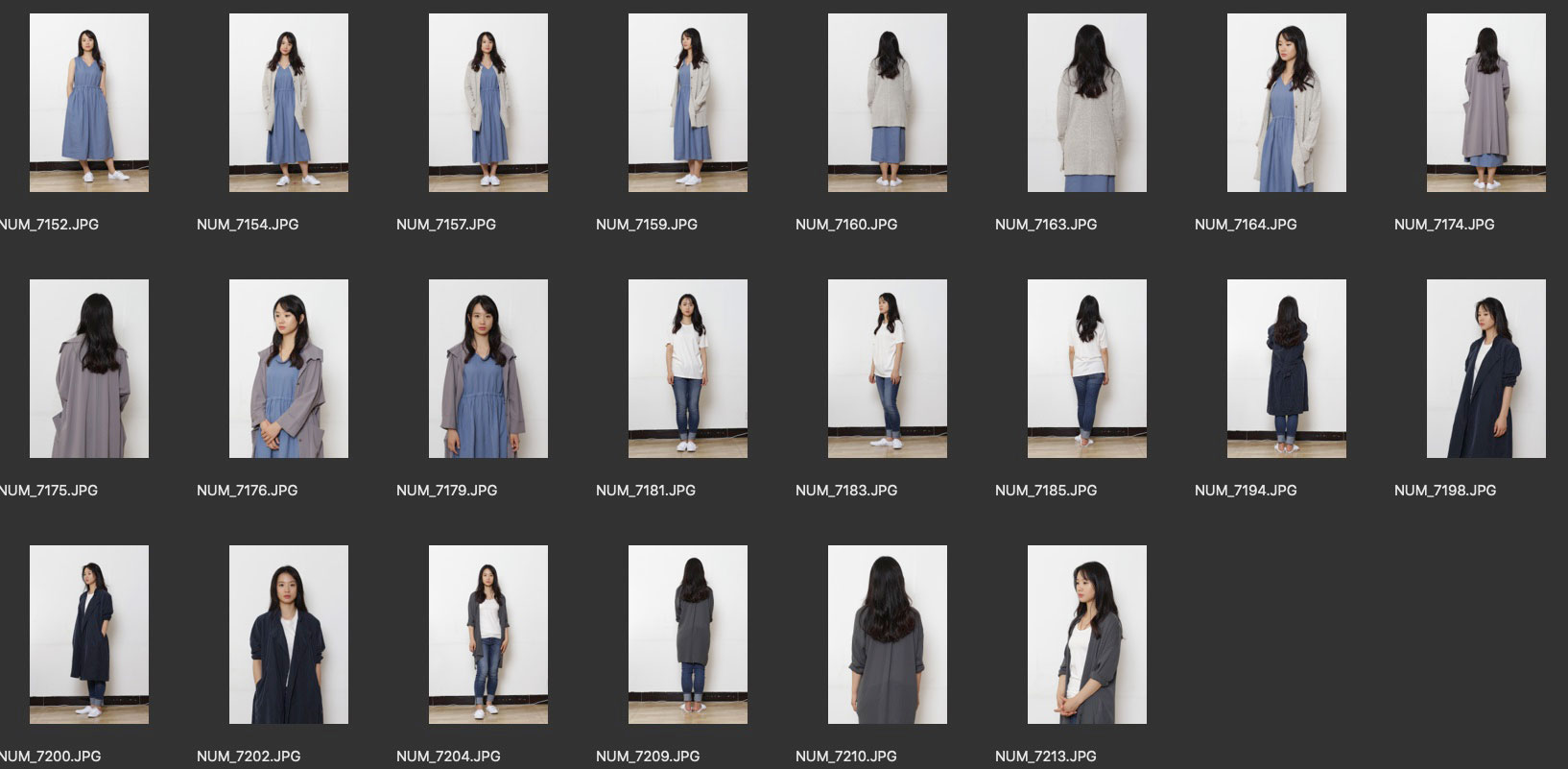Click the NUM_7194.JPG filename text

coord(1246,491)
